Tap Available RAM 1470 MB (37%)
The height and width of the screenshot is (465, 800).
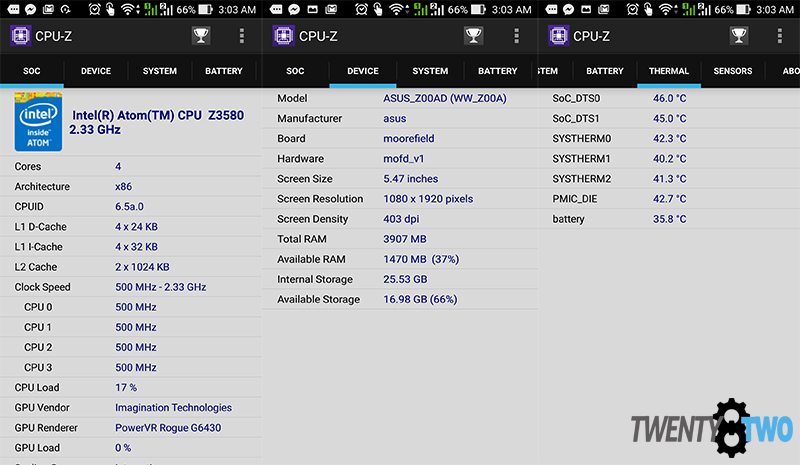tap(421, 259)
